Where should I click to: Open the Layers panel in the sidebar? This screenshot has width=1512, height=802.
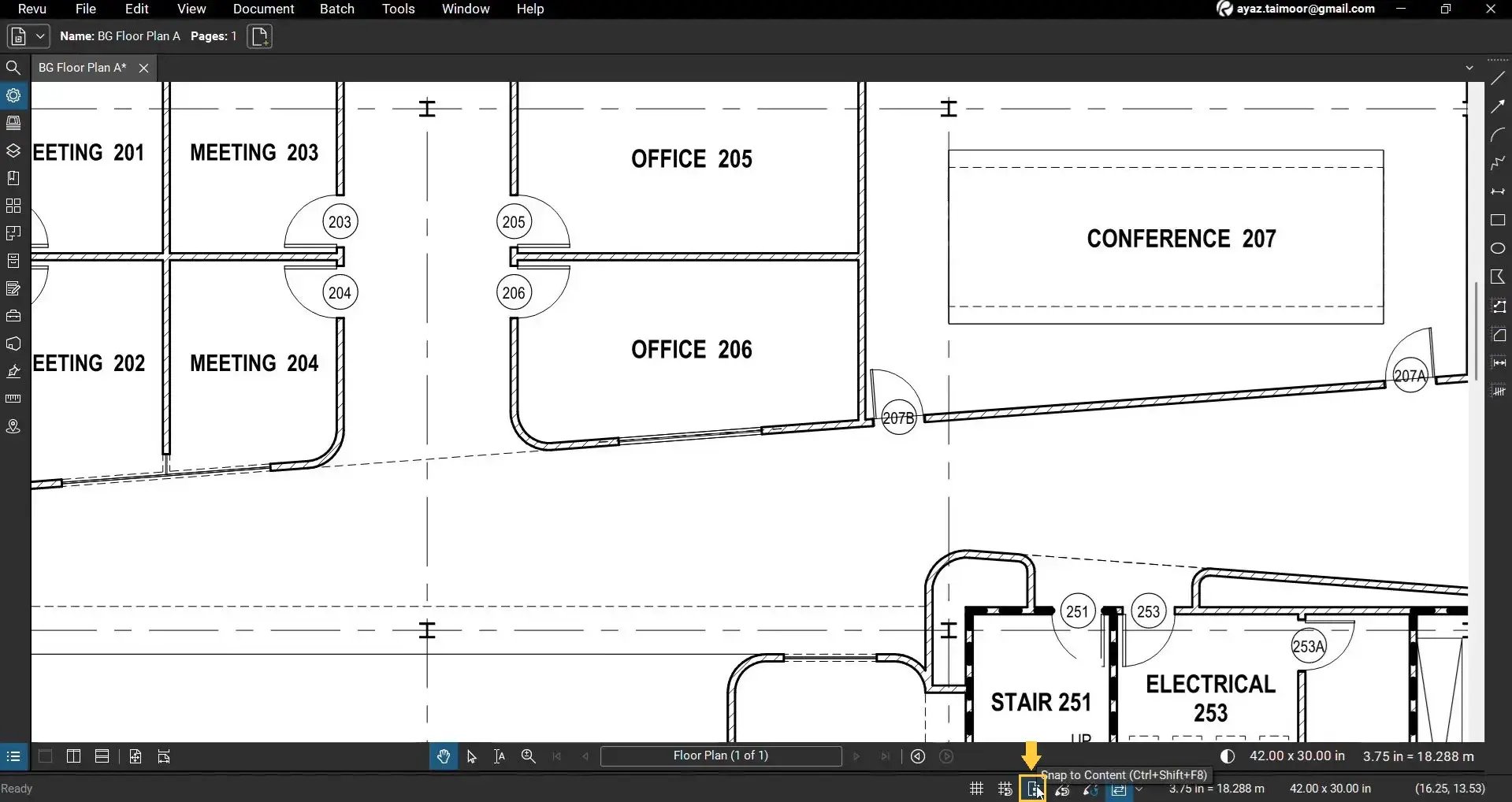(x=13, y=149)
